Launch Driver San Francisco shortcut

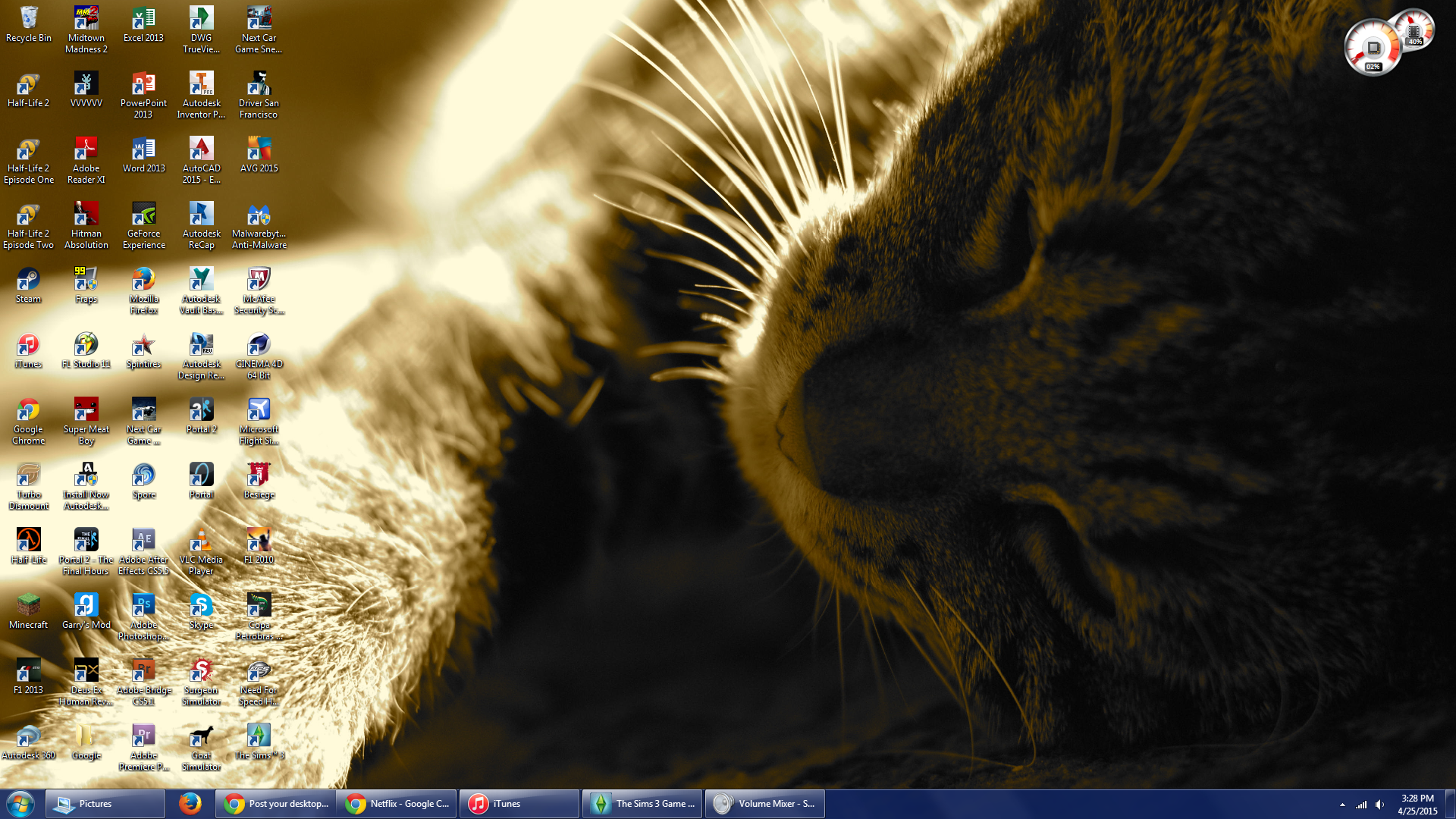pyautogui.click(x=259, y=96)
